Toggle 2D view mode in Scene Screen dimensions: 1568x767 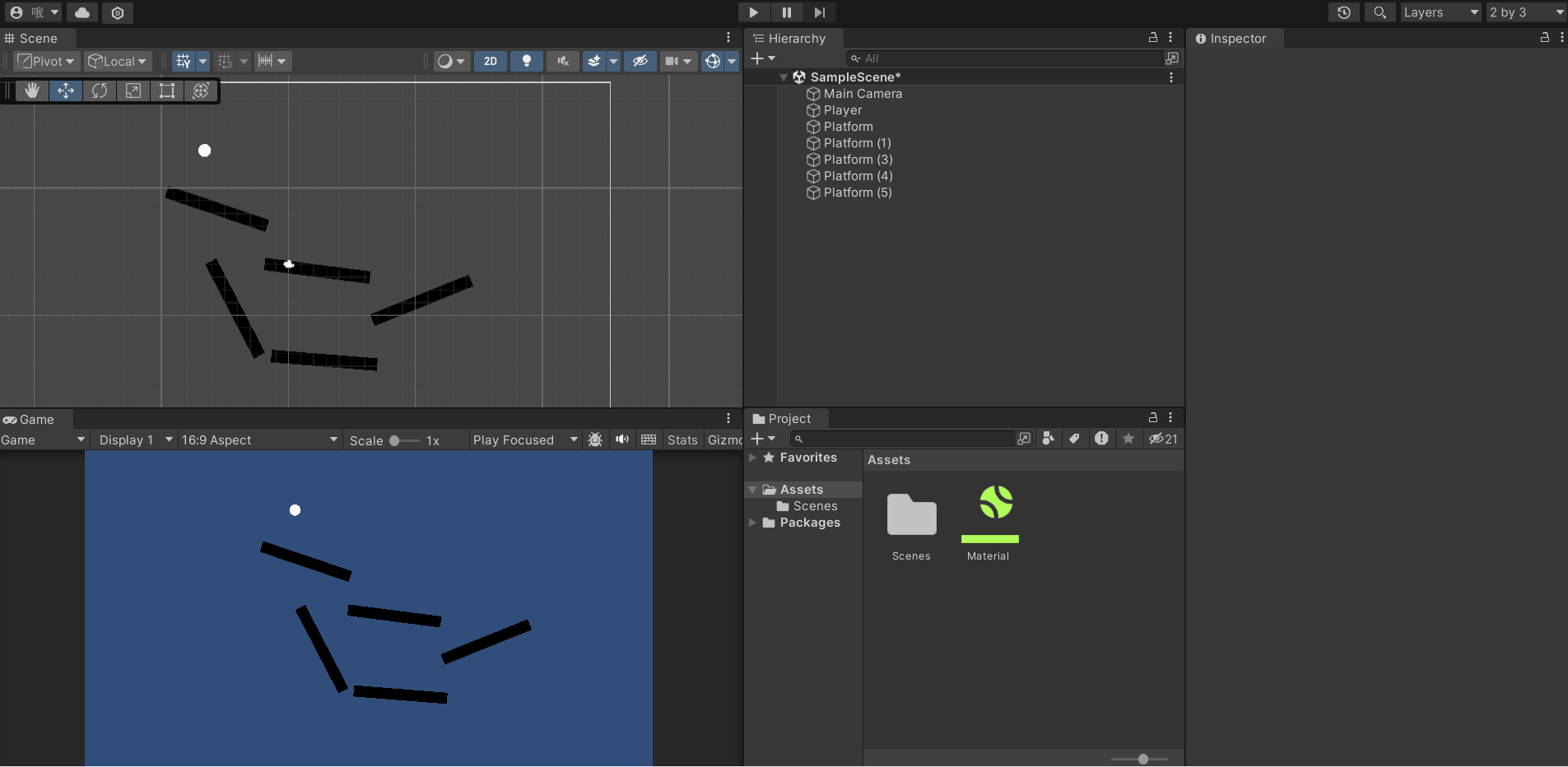[x=491, y=61]
